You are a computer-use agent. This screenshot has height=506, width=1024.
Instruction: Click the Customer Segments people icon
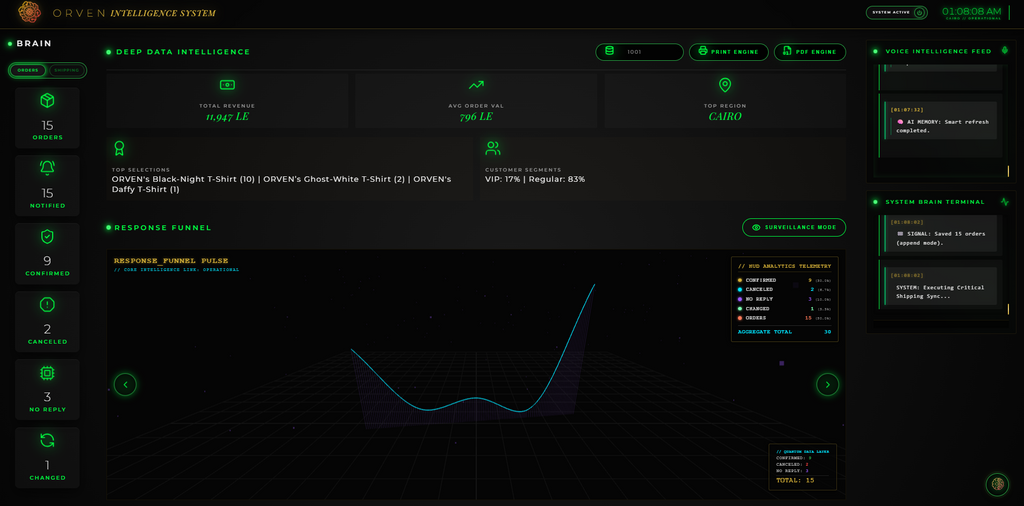point(492,148)
